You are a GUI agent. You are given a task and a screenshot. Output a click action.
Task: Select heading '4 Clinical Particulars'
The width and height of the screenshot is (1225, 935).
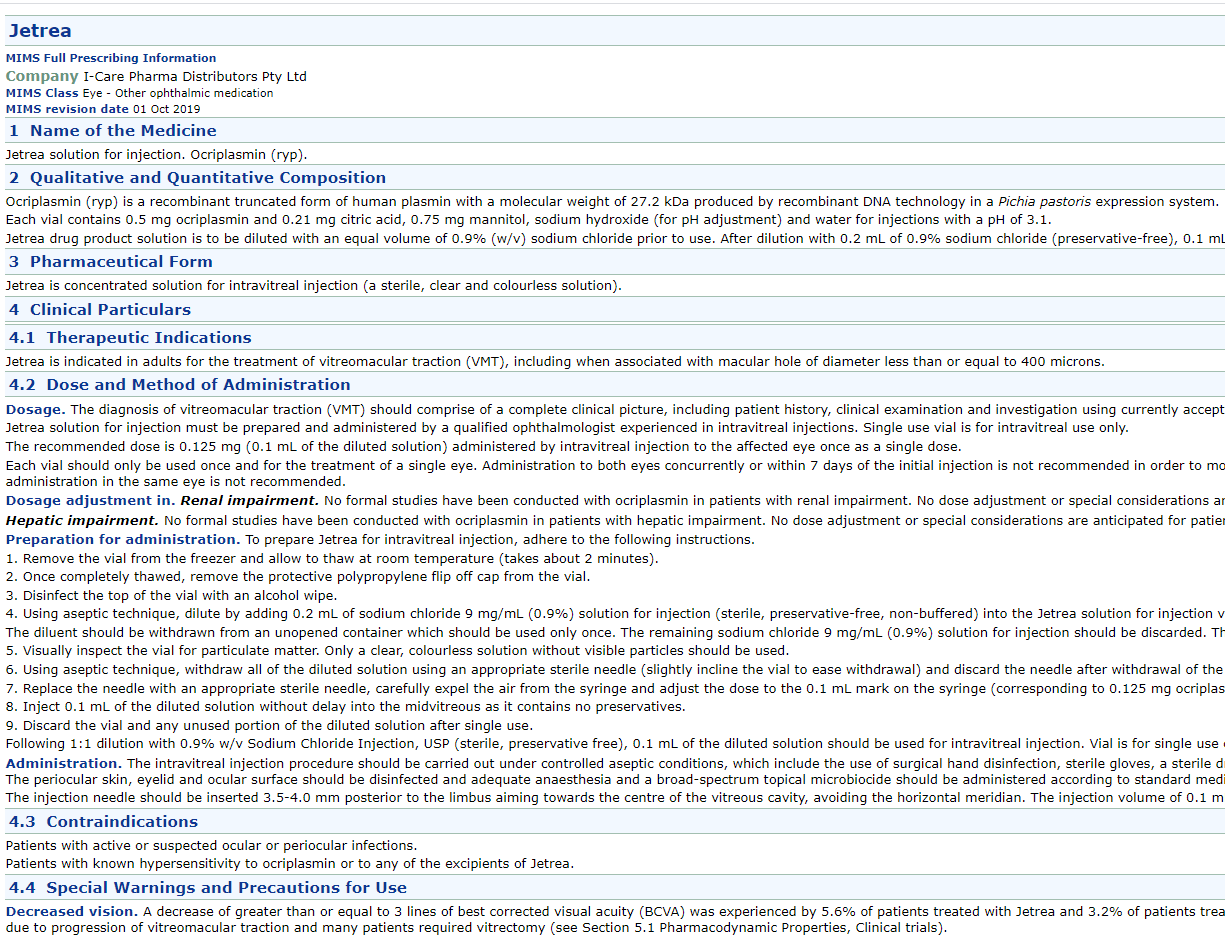pyautogui.click(x=100, y=310)
